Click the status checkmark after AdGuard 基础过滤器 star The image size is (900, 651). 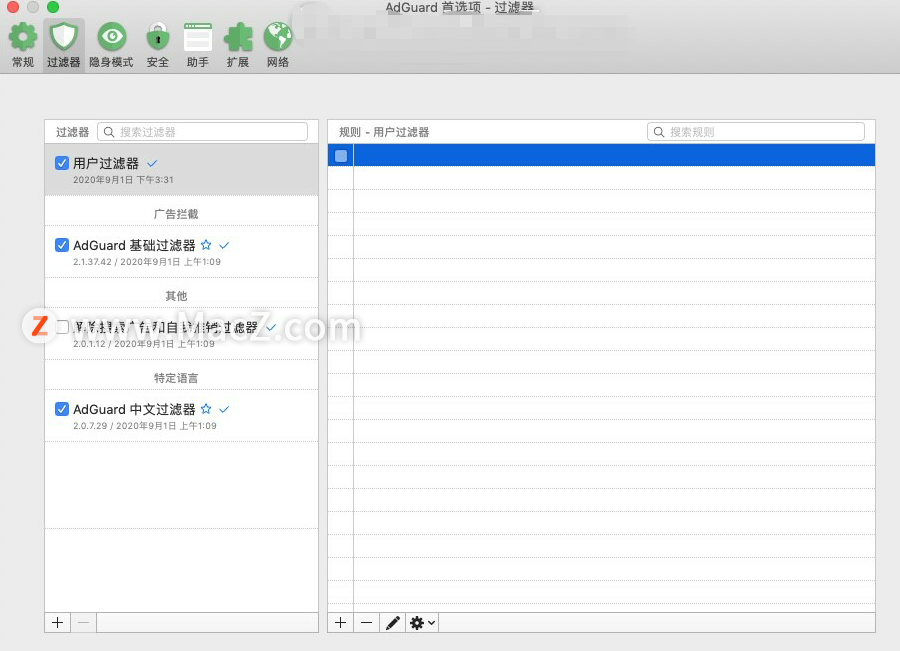pos(224,246)
